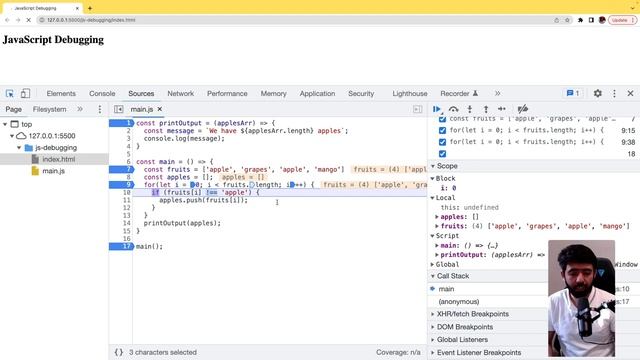Resume script execution in the debugger
Viewport: 640px width, 360px height.
(437, 109)
